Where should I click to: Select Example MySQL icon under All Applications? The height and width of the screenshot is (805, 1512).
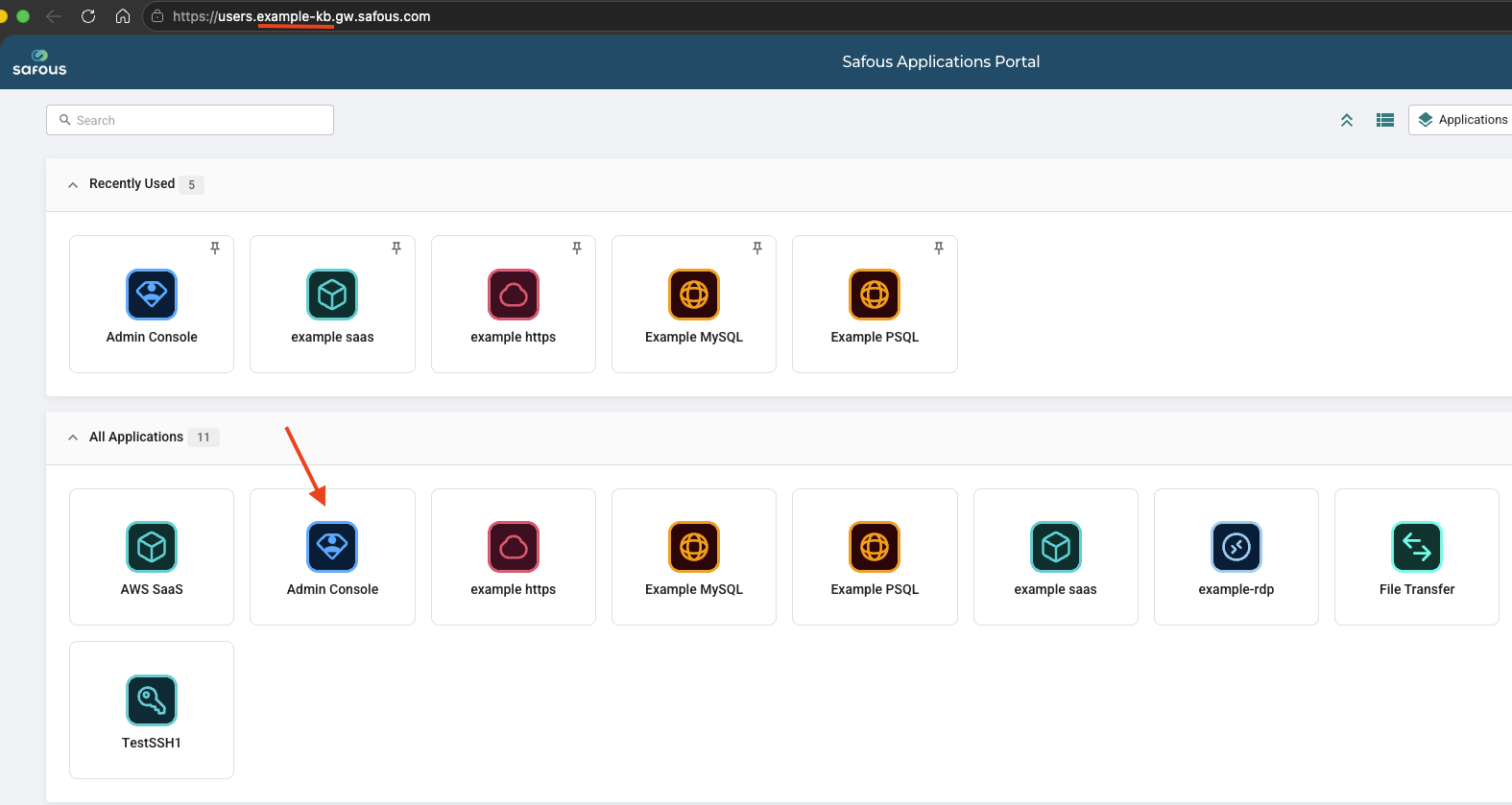pos(694,547)
